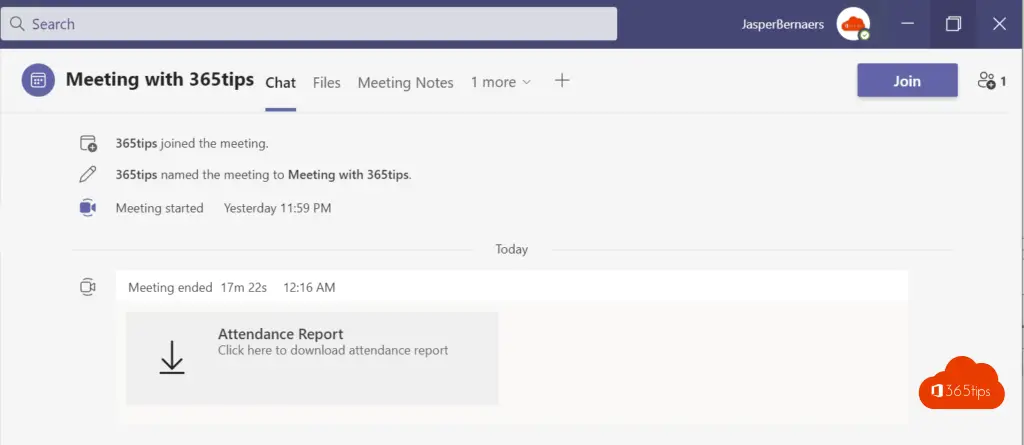Click the "Meeting with 365tips" title
The width and height of the screenshot is (1024, 445).
pos(160,81)
